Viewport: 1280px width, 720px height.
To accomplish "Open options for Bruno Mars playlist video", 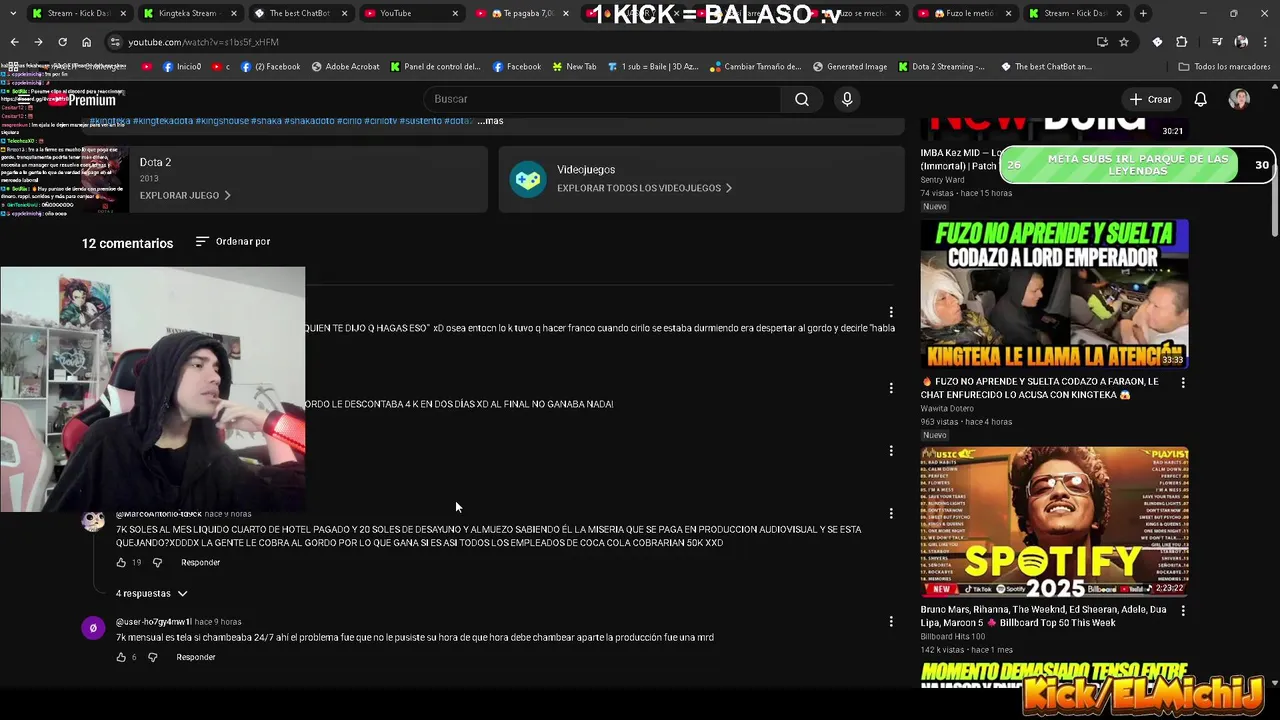I will [1183, 610].
